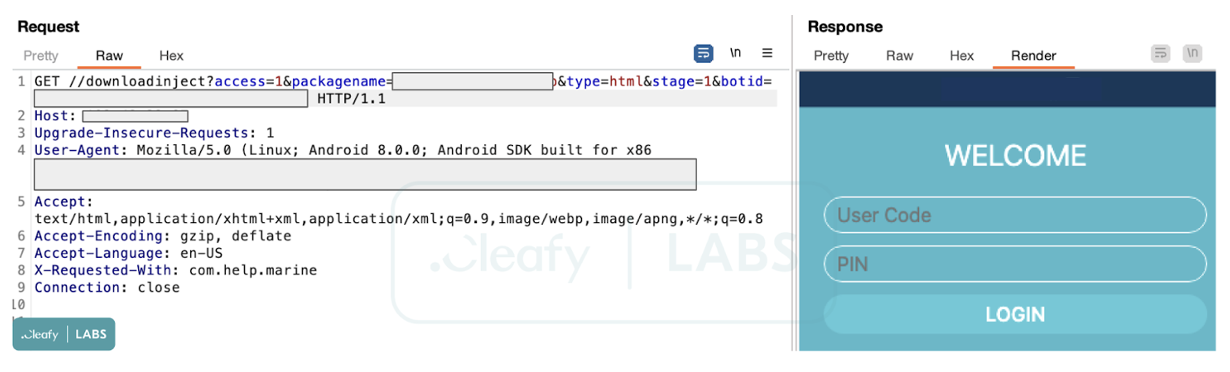The height and width of the screenshot is (372, 1230).
Task: Open the Hex tab in Request panel
Action: [x=171, y=56]
